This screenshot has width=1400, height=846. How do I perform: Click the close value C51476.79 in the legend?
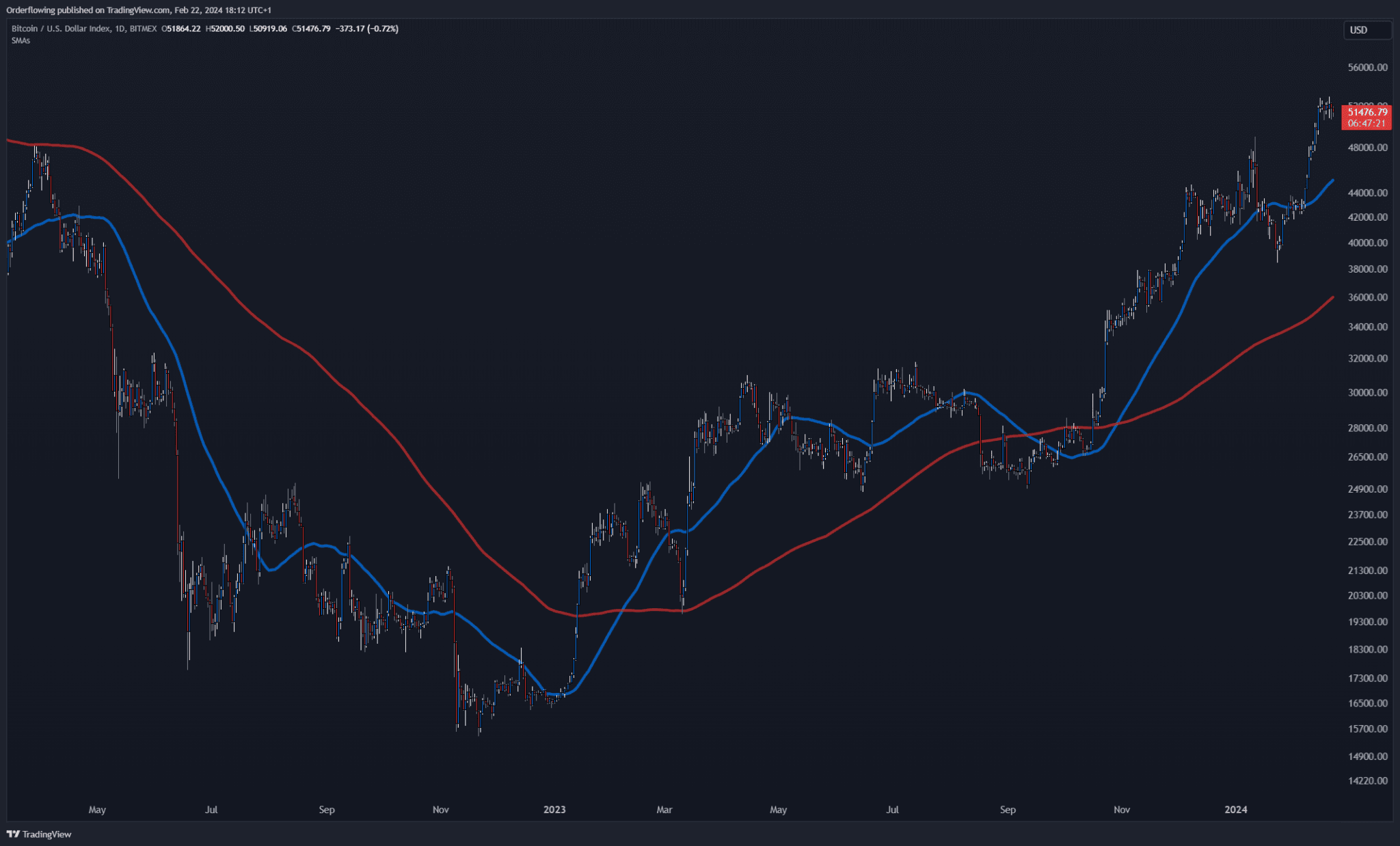click(x=312, y=29)
